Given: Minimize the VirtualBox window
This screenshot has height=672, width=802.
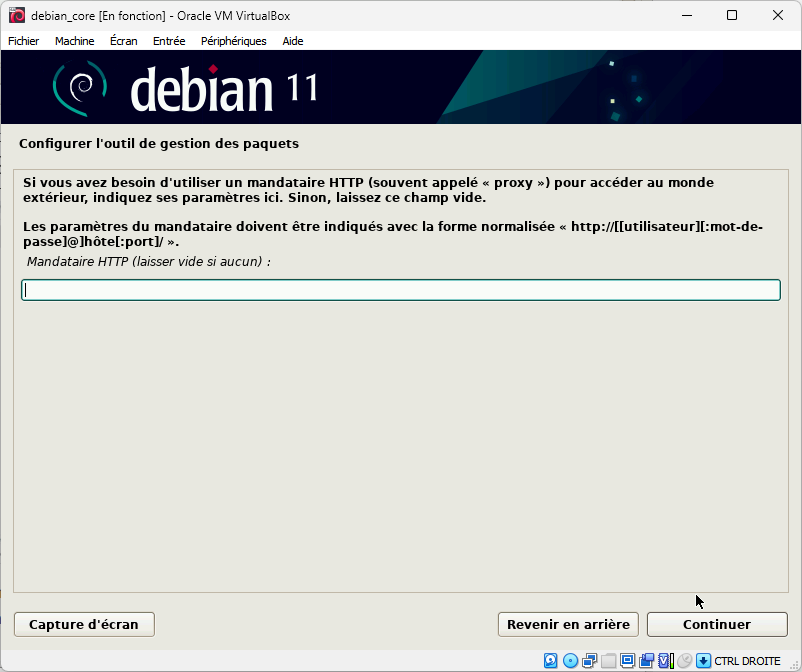Looking at the screenshot, I should pos(687,15).
